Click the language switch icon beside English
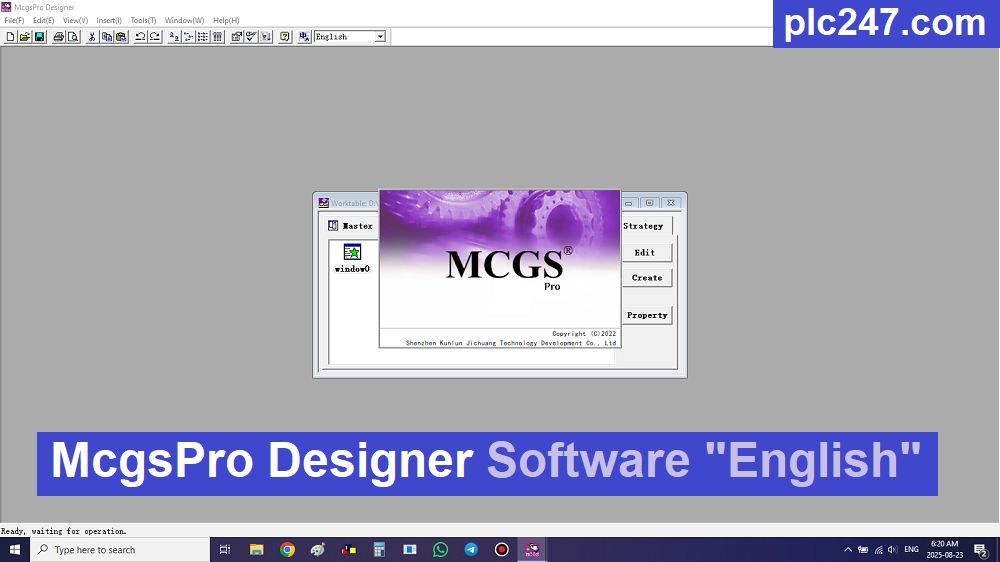This screenshot has height=562, width=1000. pos(304,37)
